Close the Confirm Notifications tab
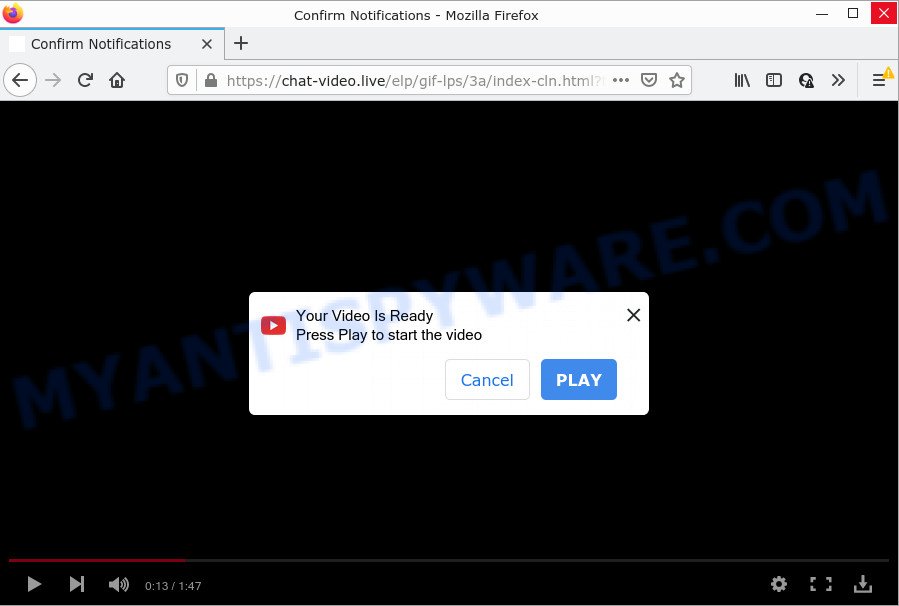899x606 pixels. coord(207,44)
